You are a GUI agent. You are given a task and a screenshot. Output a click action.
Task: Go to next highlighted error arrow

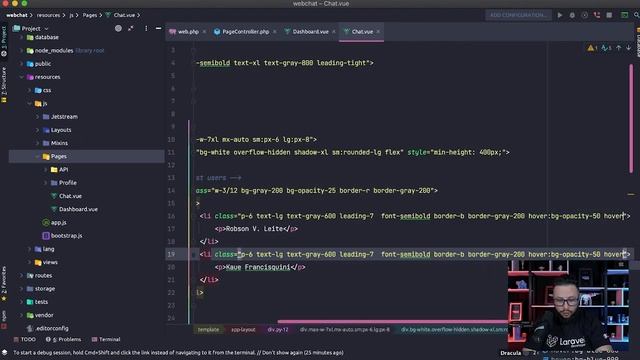629,48
